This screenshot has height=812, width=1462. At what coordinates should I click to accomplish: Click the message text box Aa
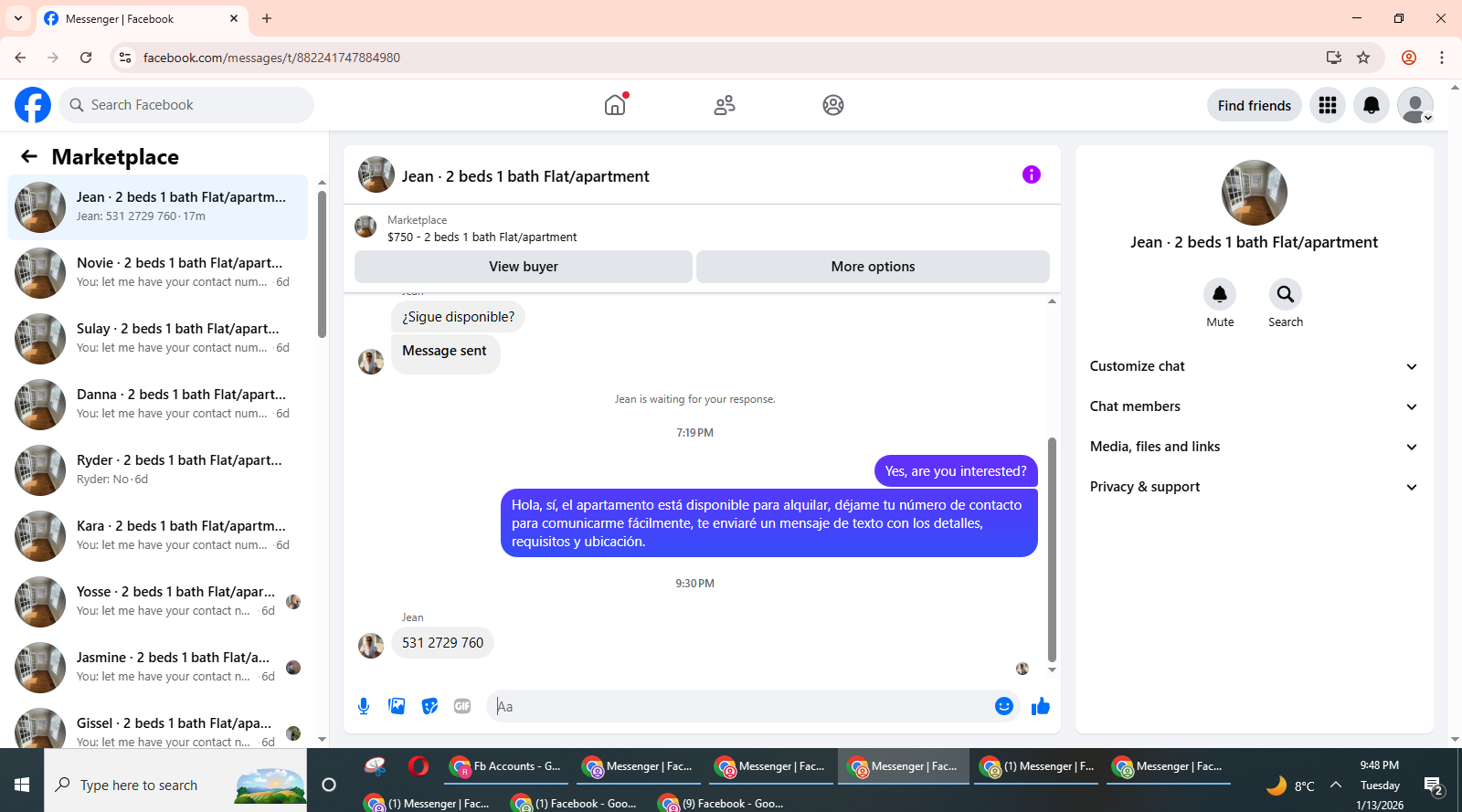point(740,706)
